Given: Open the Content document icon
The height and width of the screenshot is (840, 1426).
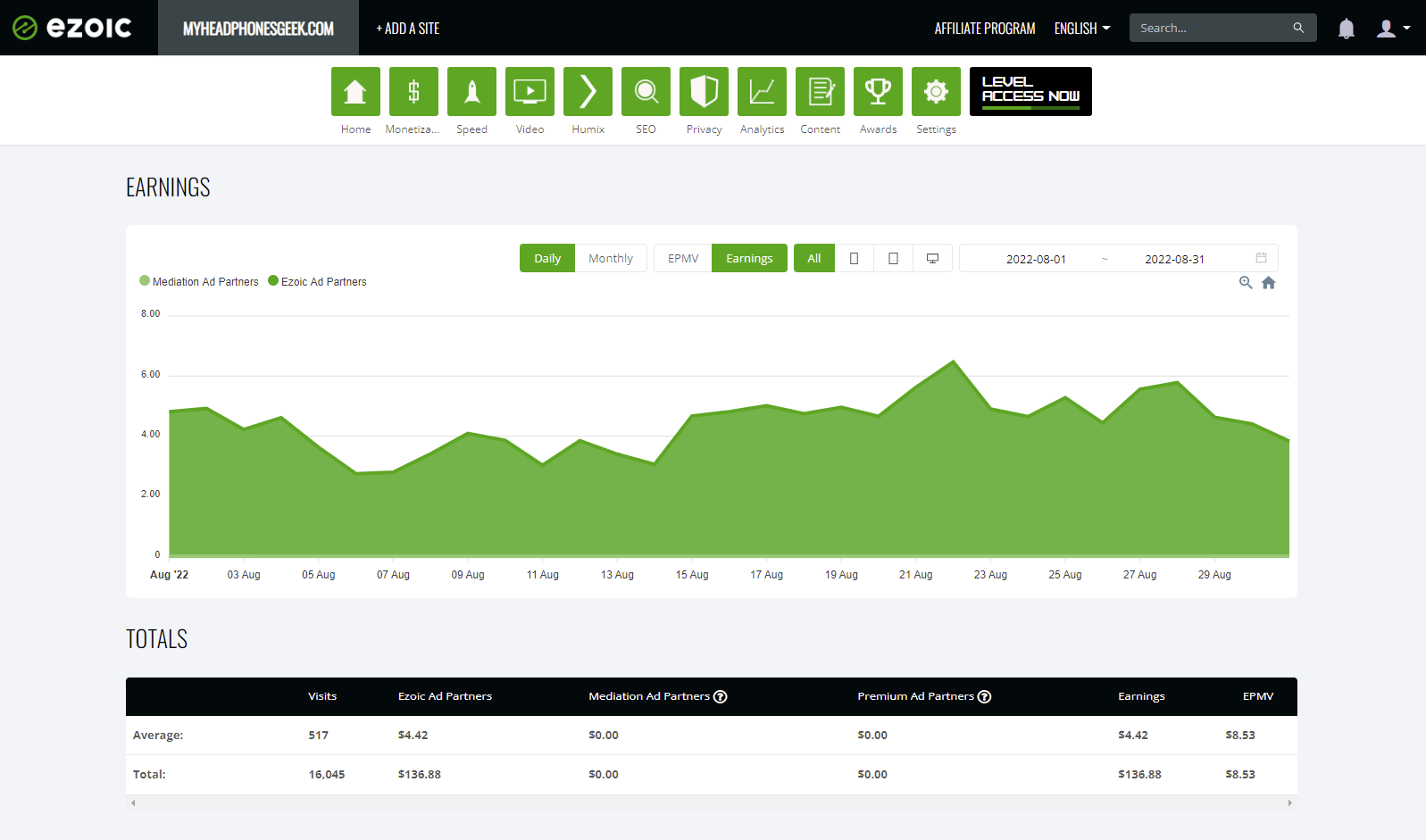Looking at the screenshot, I should coord(820,91).
